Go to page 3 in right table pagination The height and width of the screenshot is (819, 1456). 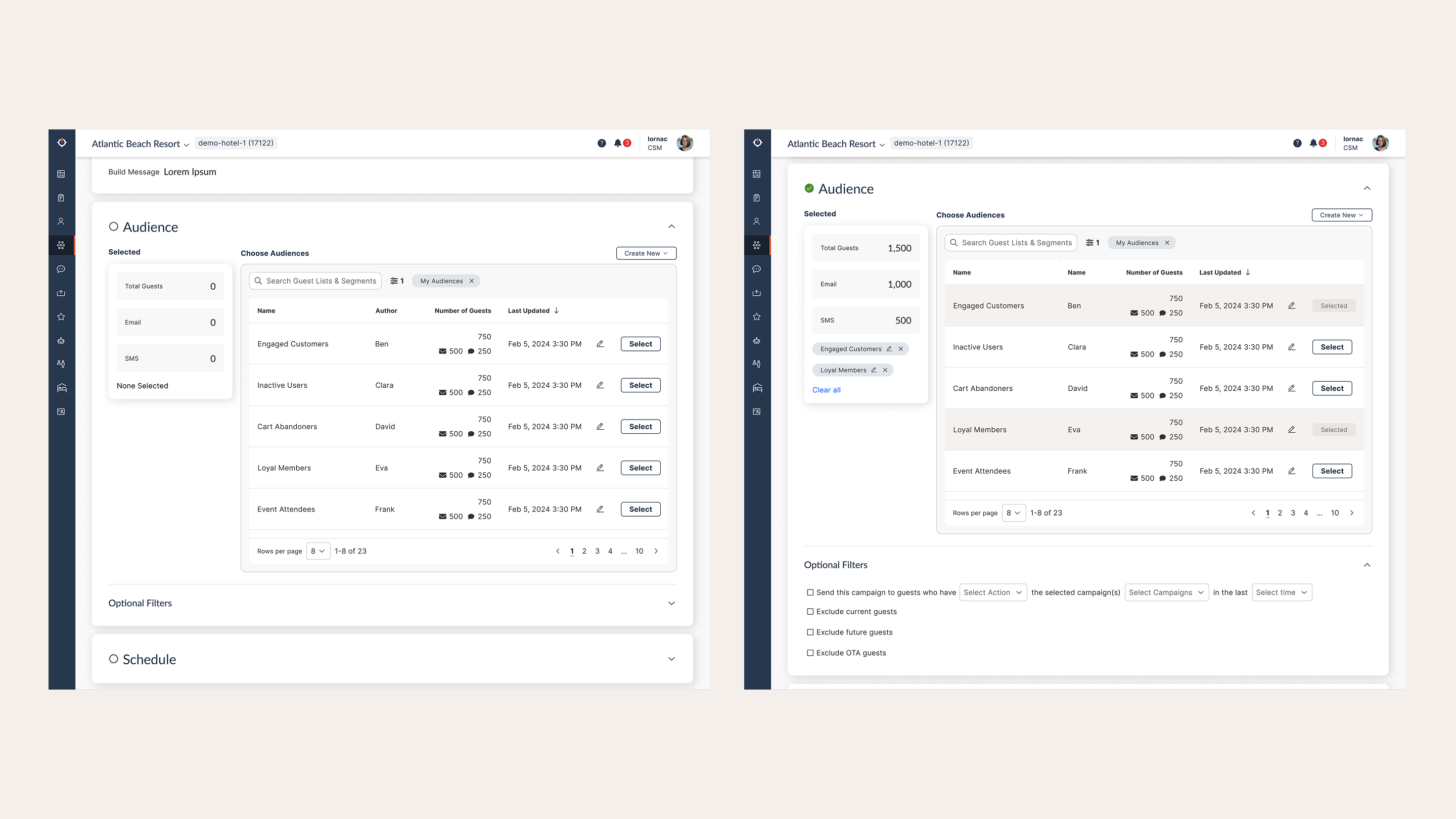pyautogui.click(x=1293, y=513)
